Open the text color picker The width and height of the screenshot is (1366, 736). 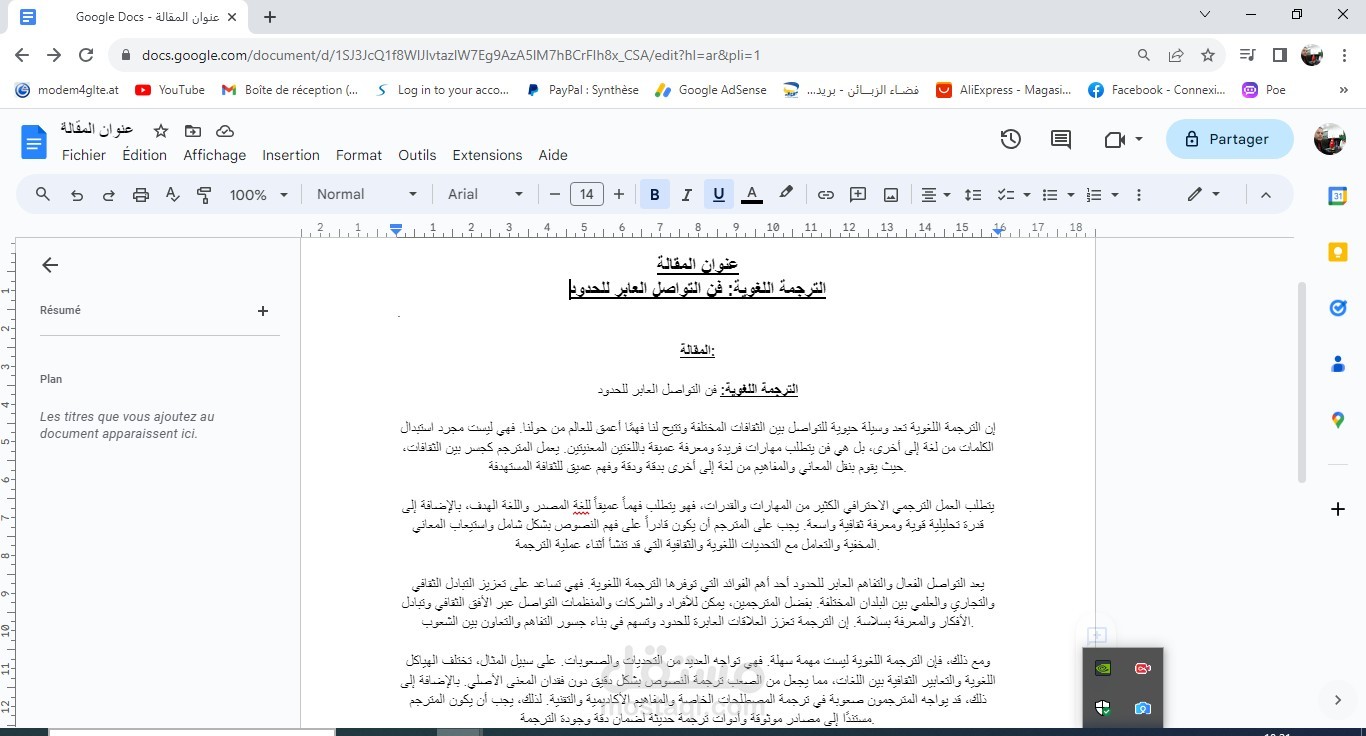[x=752, y=194]
